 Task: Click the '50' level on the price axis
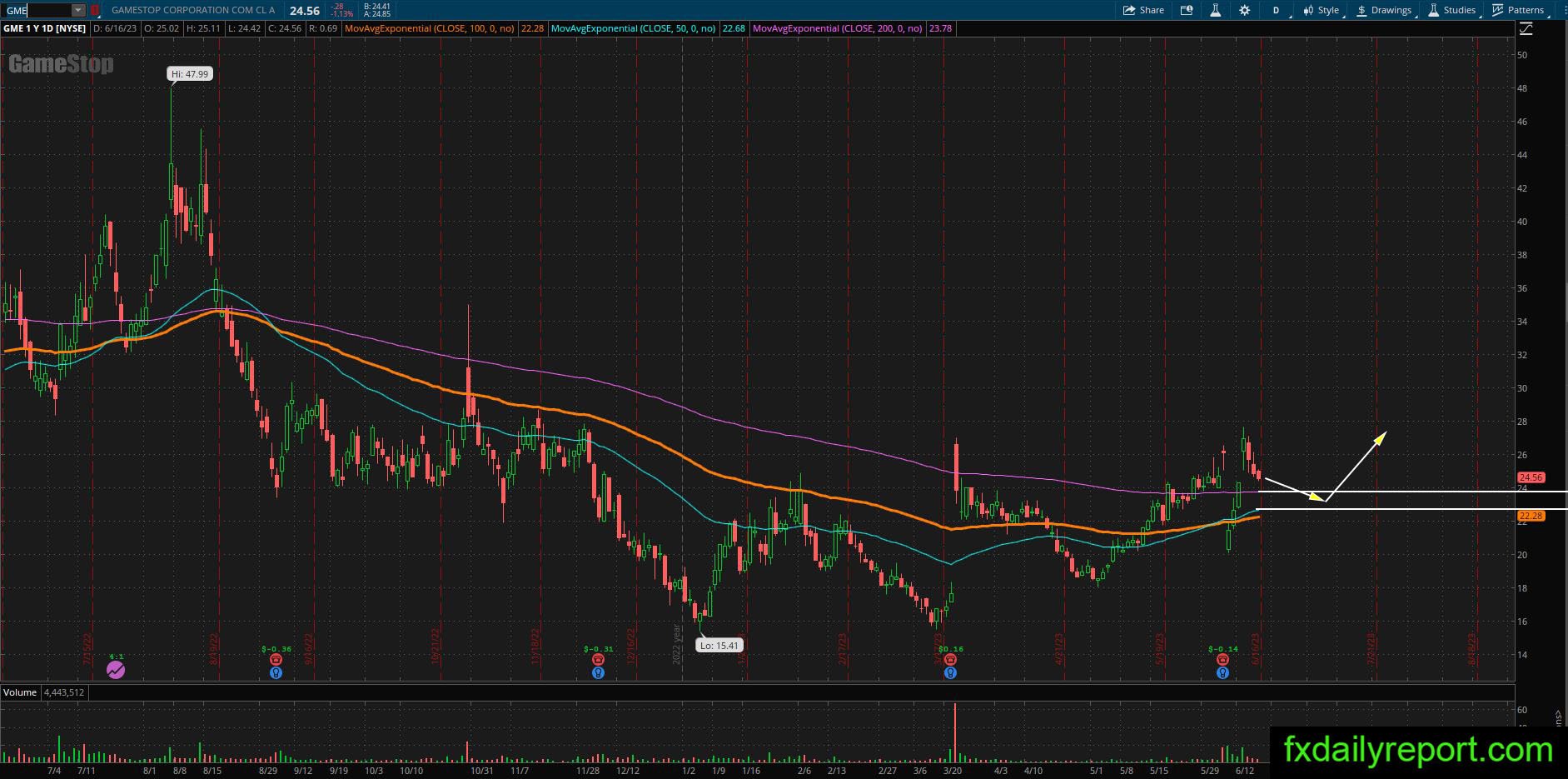1522,55
